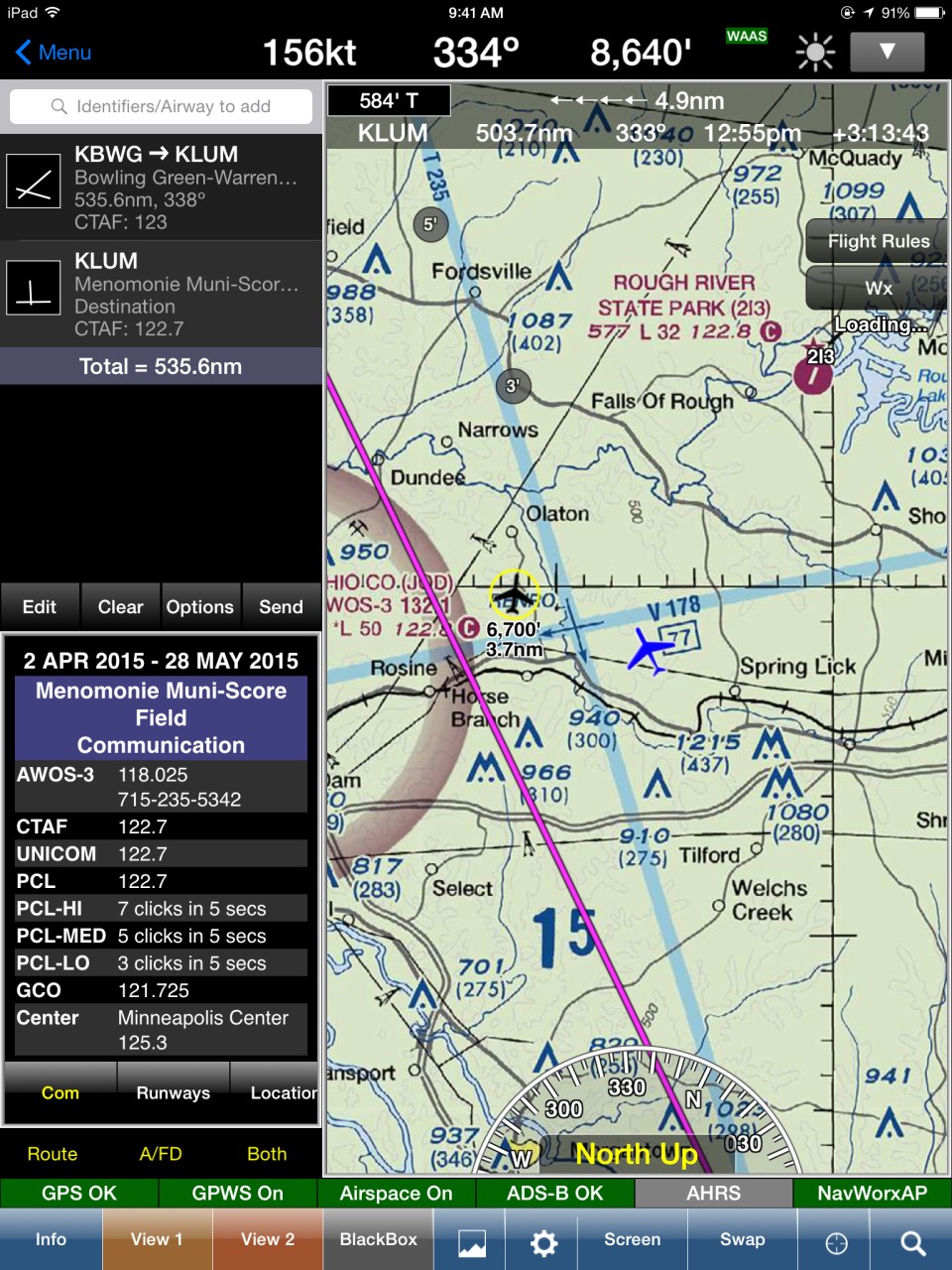Switch to the Com tab
The width and height of the screenshot is (952, 1270).
point(60,1092)
